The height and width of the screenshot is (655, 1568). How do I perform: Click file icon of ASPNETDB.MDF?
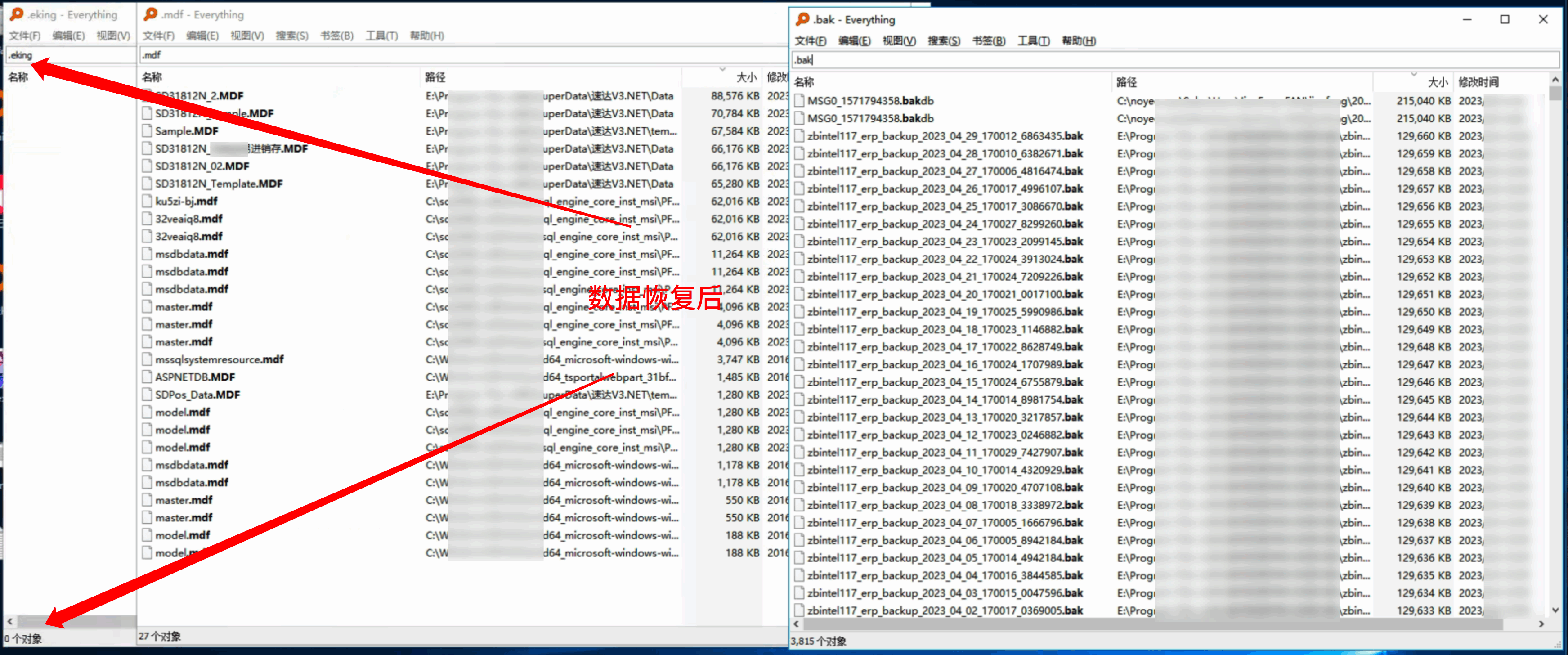(x=147, y=377)
